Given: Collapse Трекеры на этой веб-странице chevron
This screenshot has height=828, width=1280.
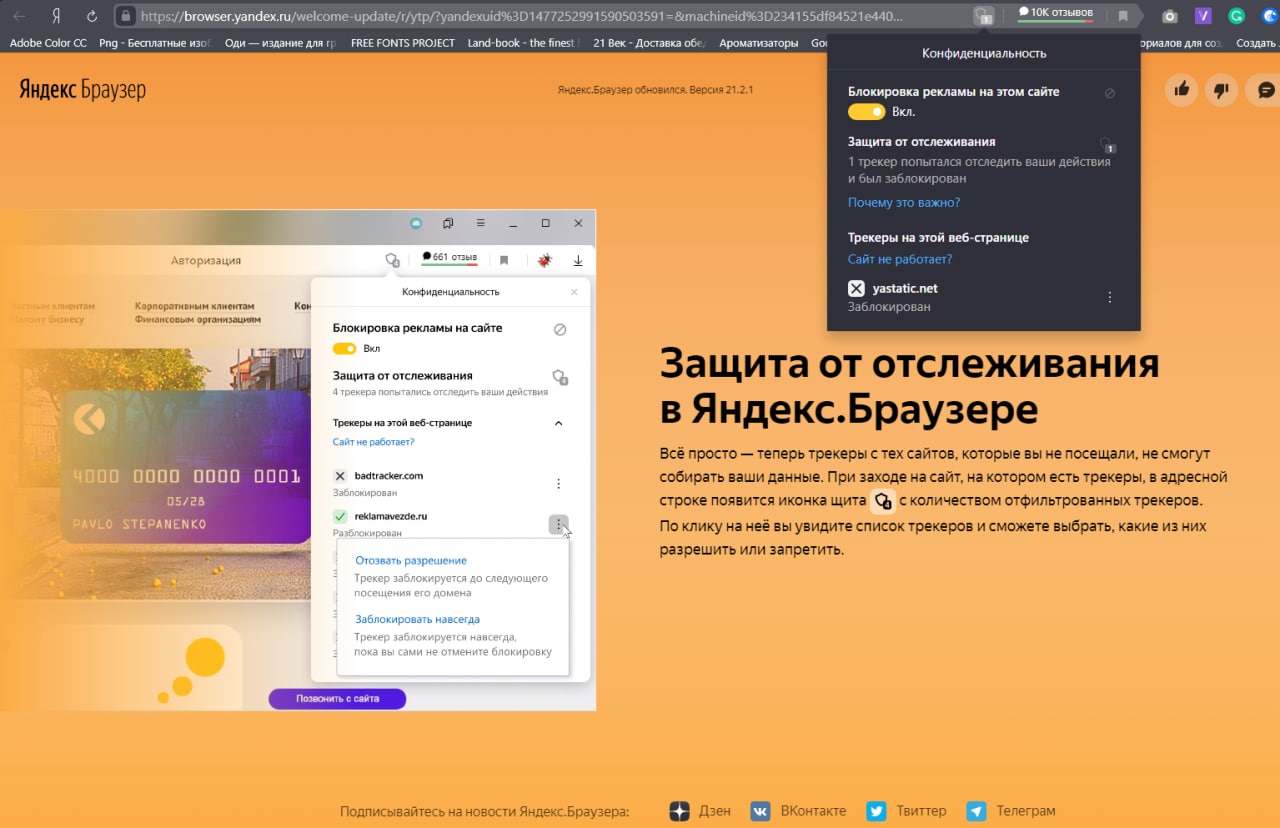Looking at the screenshot, I should [559, 423].
